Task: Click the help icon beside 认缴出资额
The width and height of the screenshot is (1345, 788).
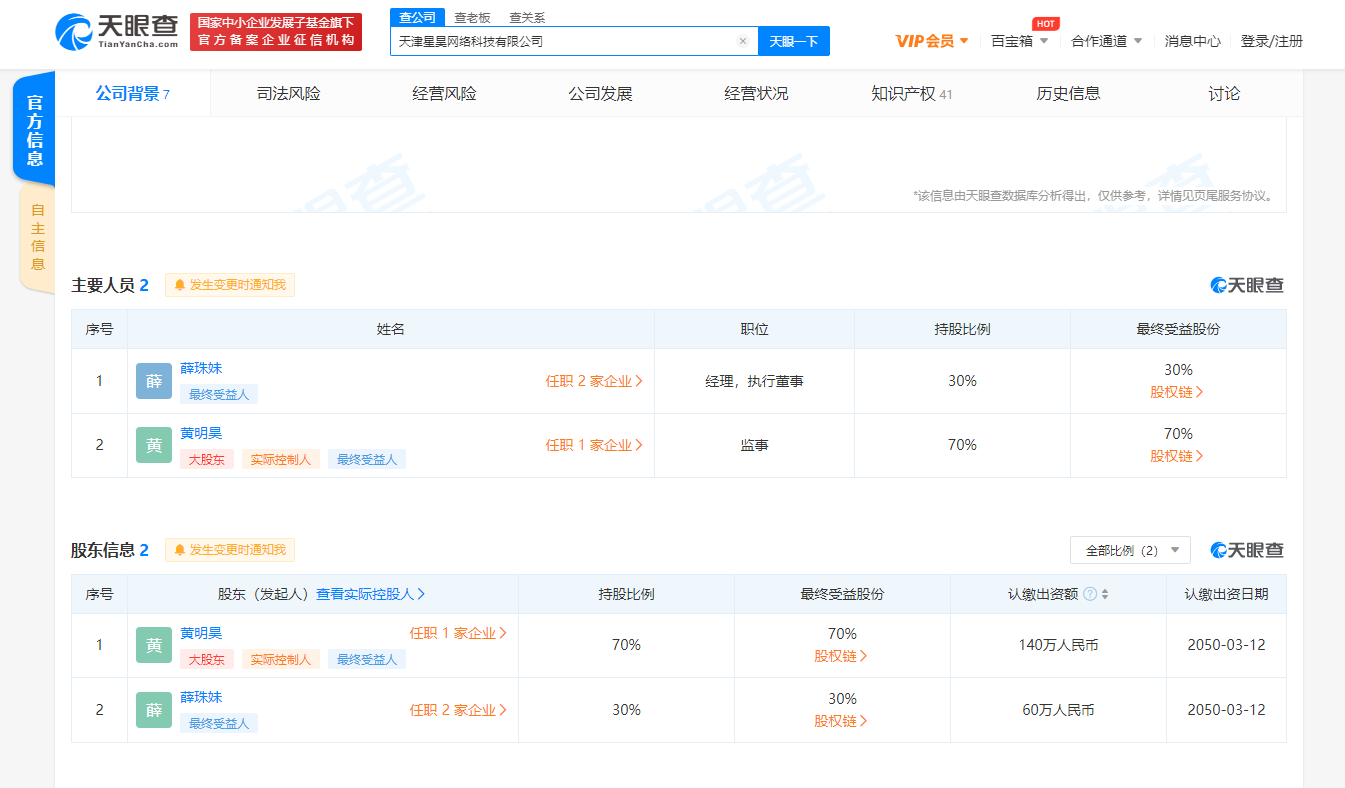Action: pyautogui.click(x=1090, y=594)
